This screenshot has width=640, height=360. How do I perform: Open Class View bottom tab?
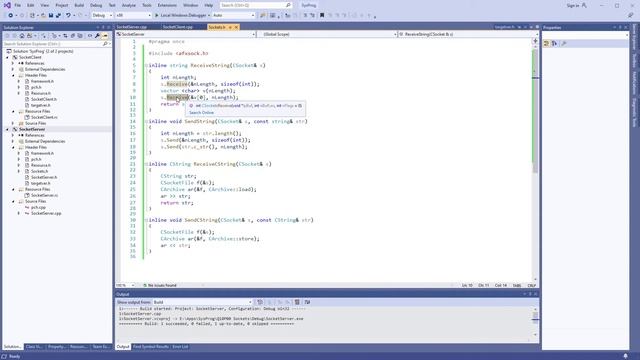[33, 347]
